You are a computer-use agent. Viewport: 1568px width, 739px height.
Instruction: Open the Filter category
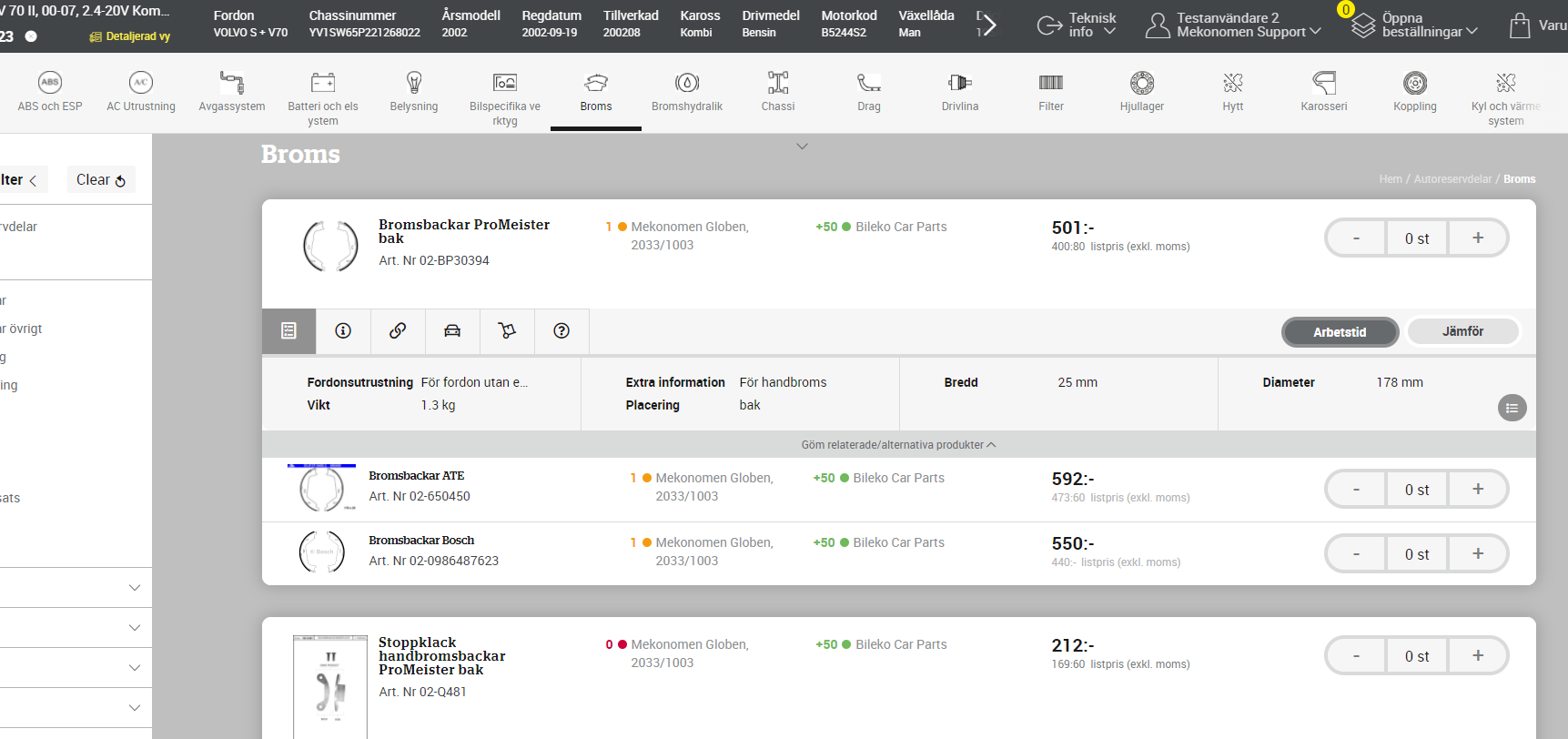(1051, 92)
